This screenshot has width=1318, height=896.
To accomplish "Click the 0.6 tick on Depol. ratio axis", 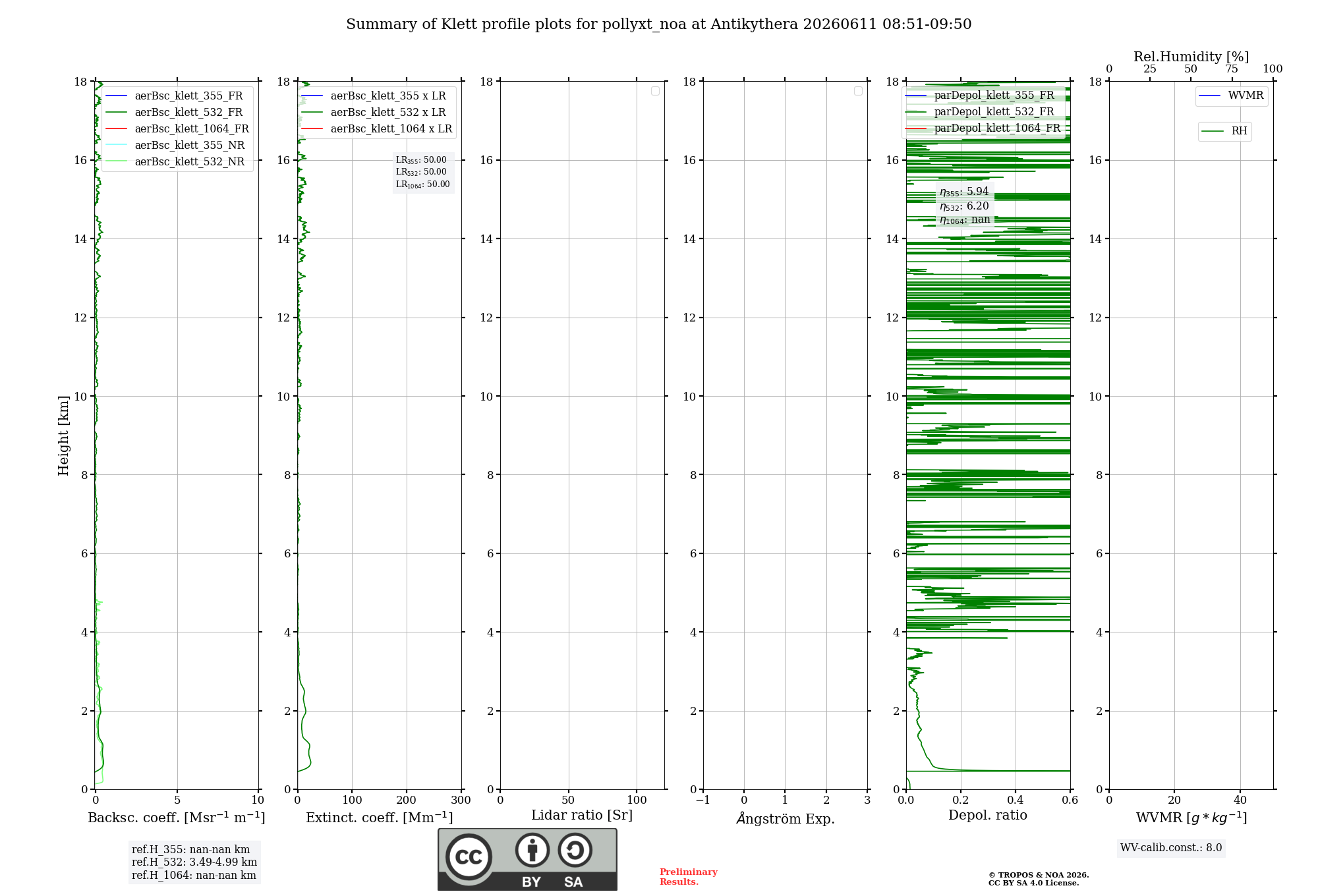I will (1070, 800).
